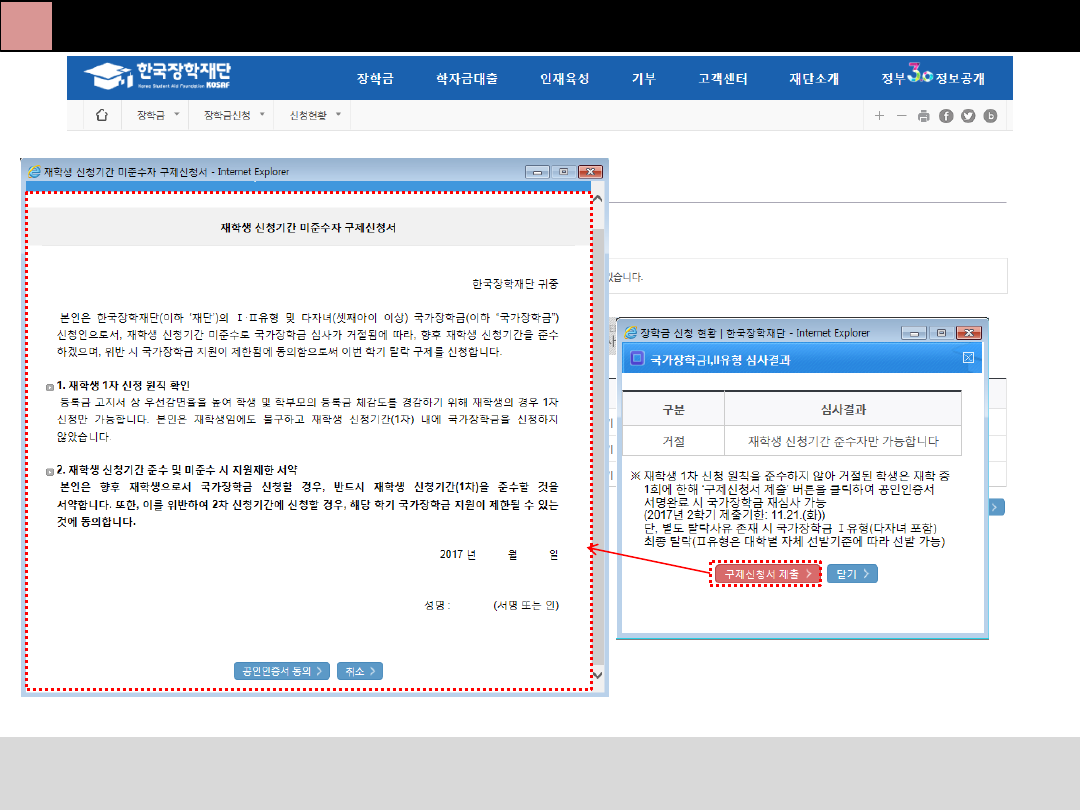1080x810 pixels.
Task: Click the 구제신청서 제출 button
Action: [767, 574]
